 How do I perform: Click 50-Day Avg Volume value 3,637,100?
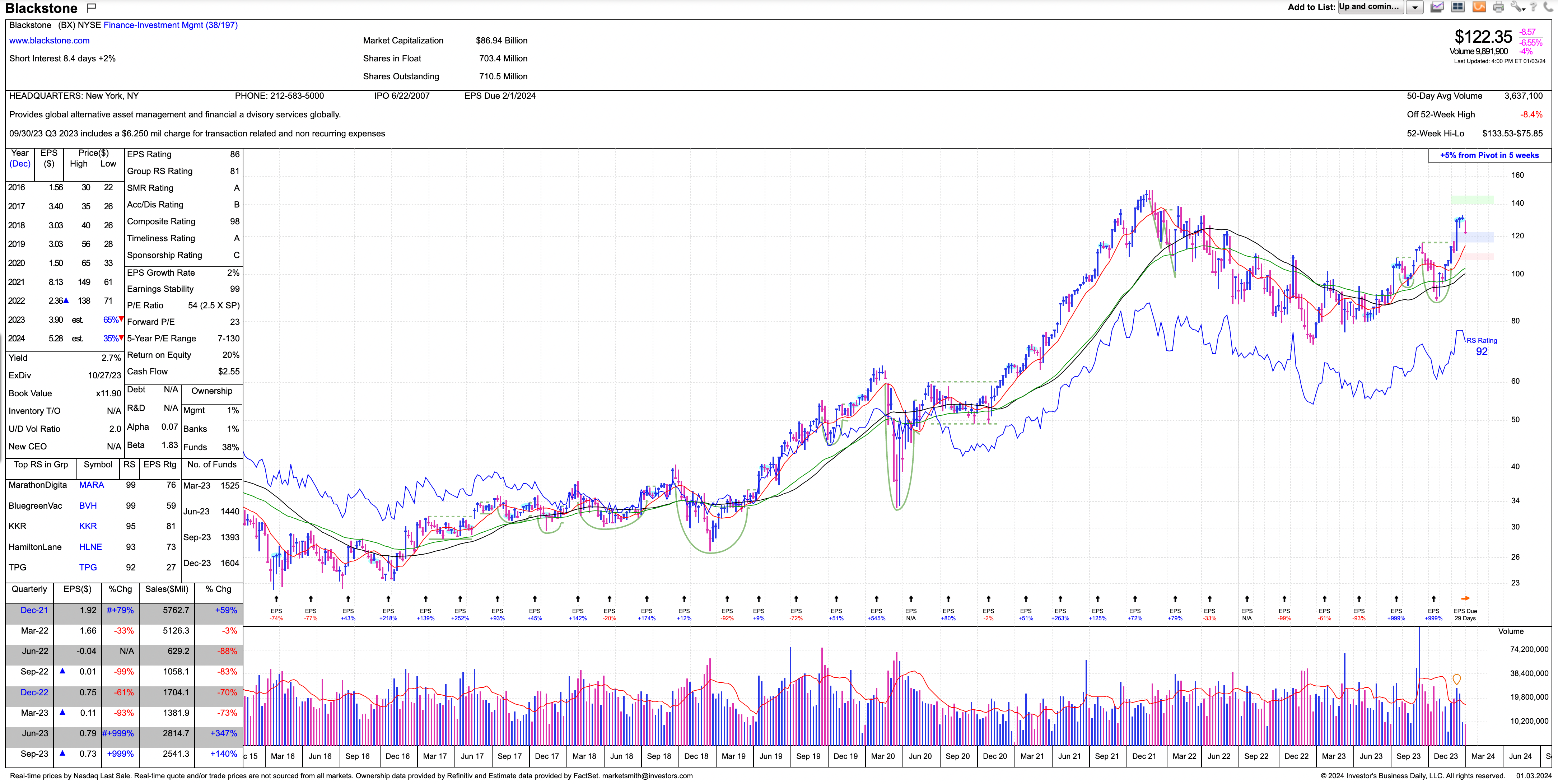click(x=1524, y=95)
